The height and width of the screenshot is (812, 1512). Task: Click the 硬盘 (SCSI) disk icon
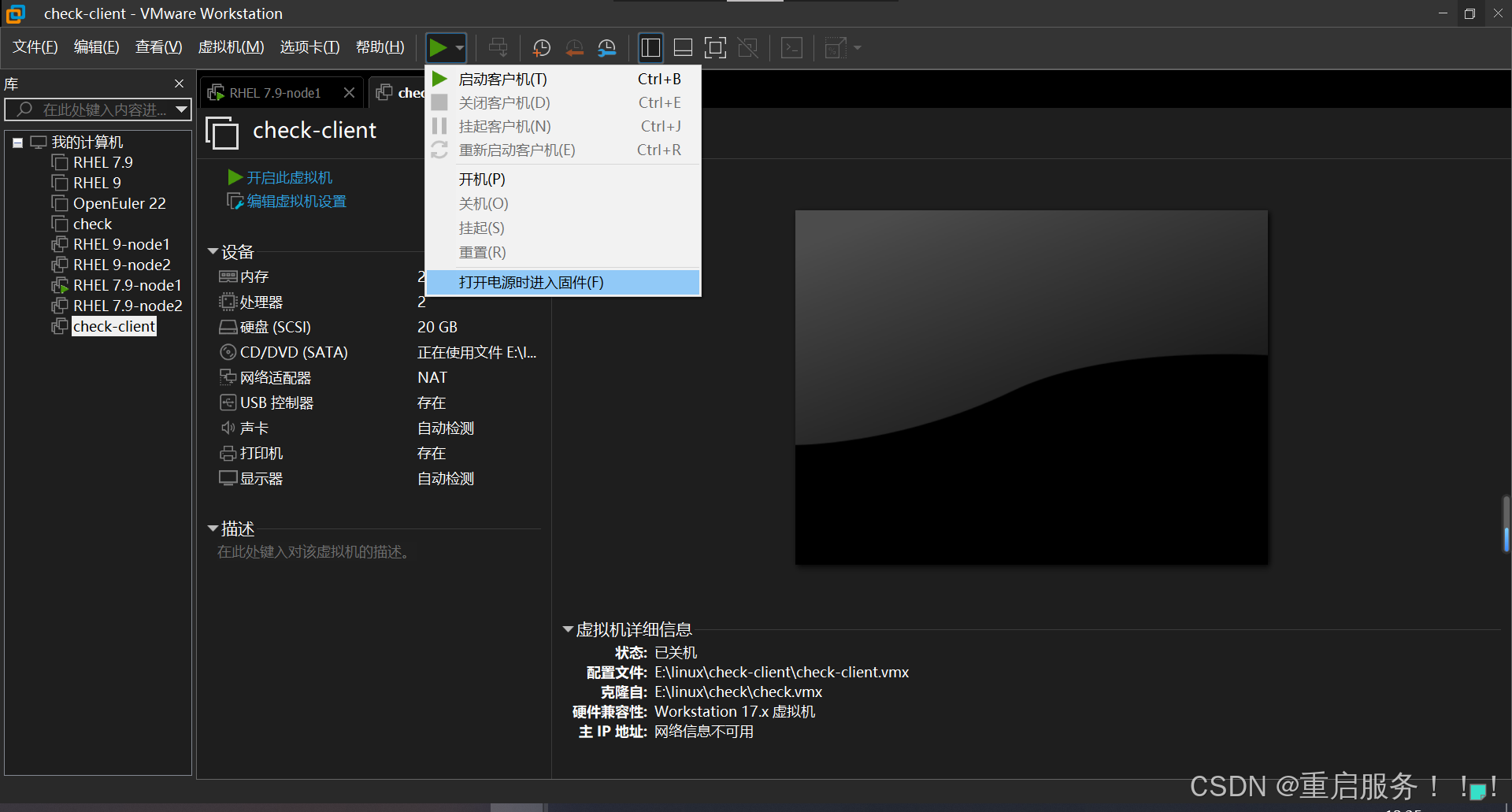tap(228, 327)
